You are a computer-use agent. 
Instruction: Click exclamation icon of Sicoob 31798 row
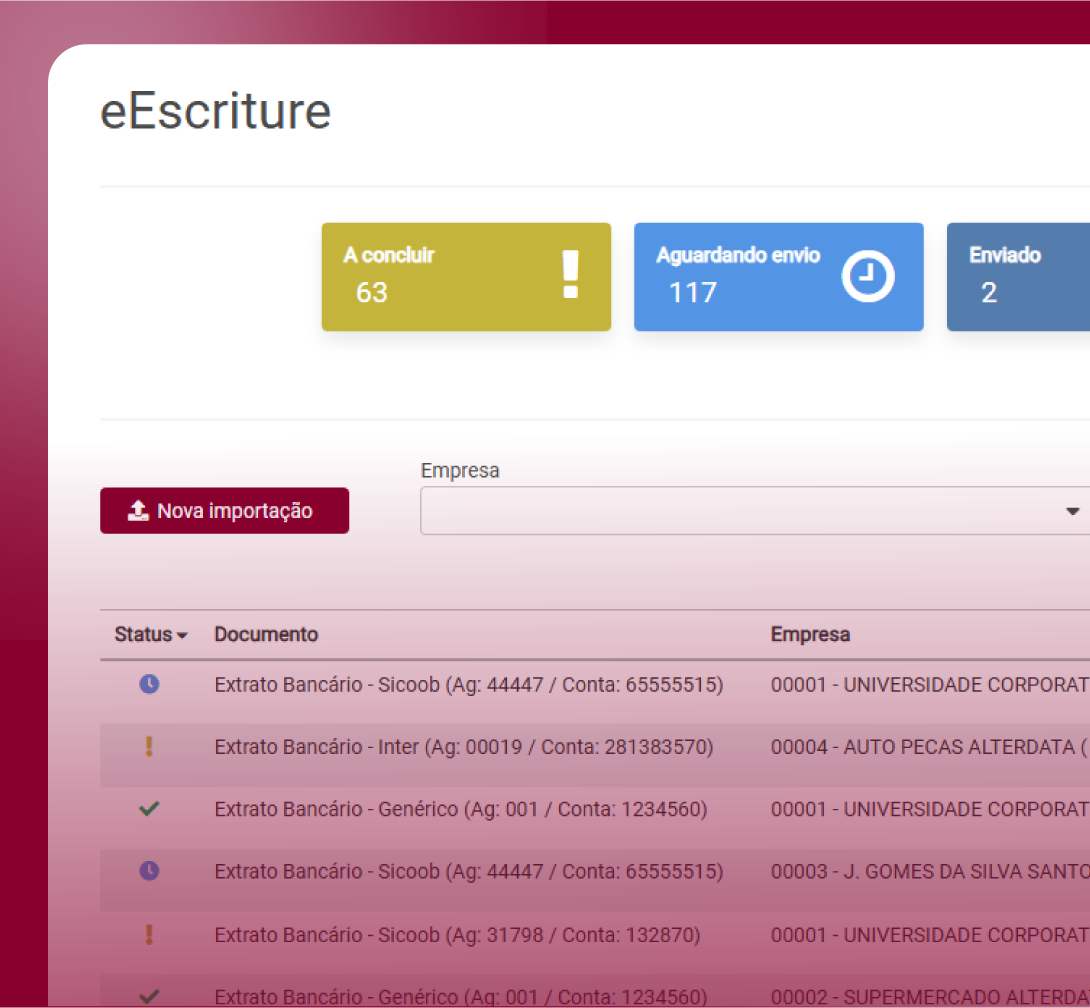(x=149, y=934)
